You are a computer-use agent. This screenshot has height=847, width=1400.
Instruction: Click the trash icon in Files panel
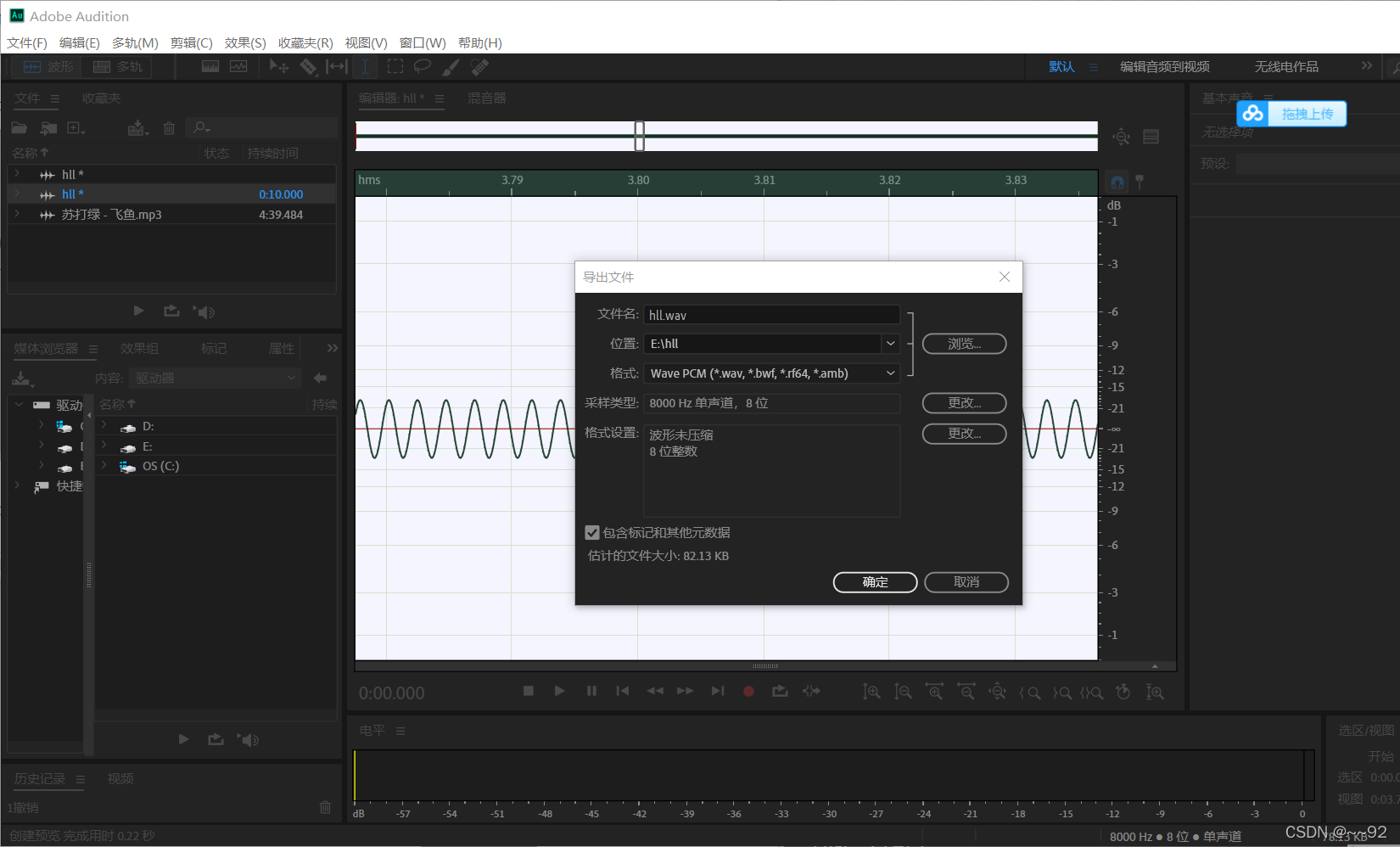coord(169,128)
